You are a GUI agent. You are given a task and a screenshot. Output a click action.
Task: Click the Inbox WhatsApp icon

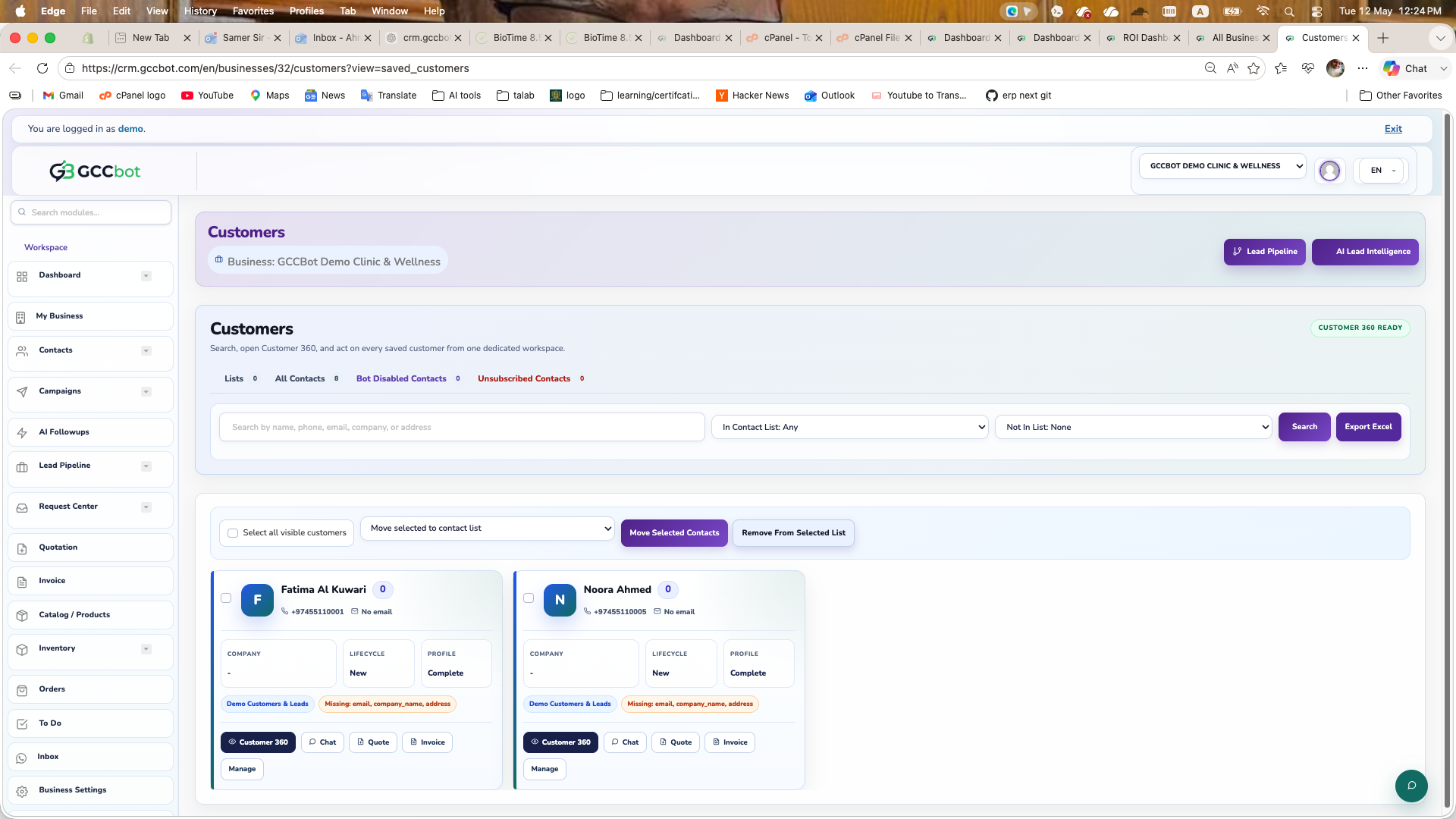22,758
